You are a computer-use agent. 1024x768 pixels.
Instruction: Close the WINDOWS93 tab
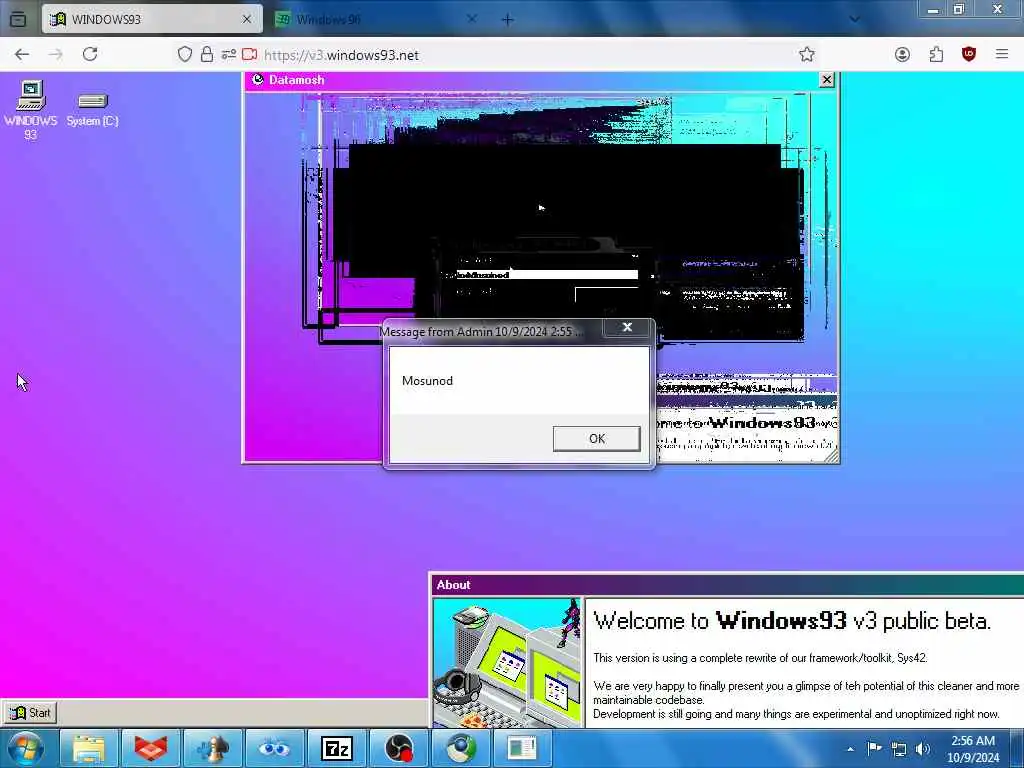pyautogui.click(x=247, y=19)
